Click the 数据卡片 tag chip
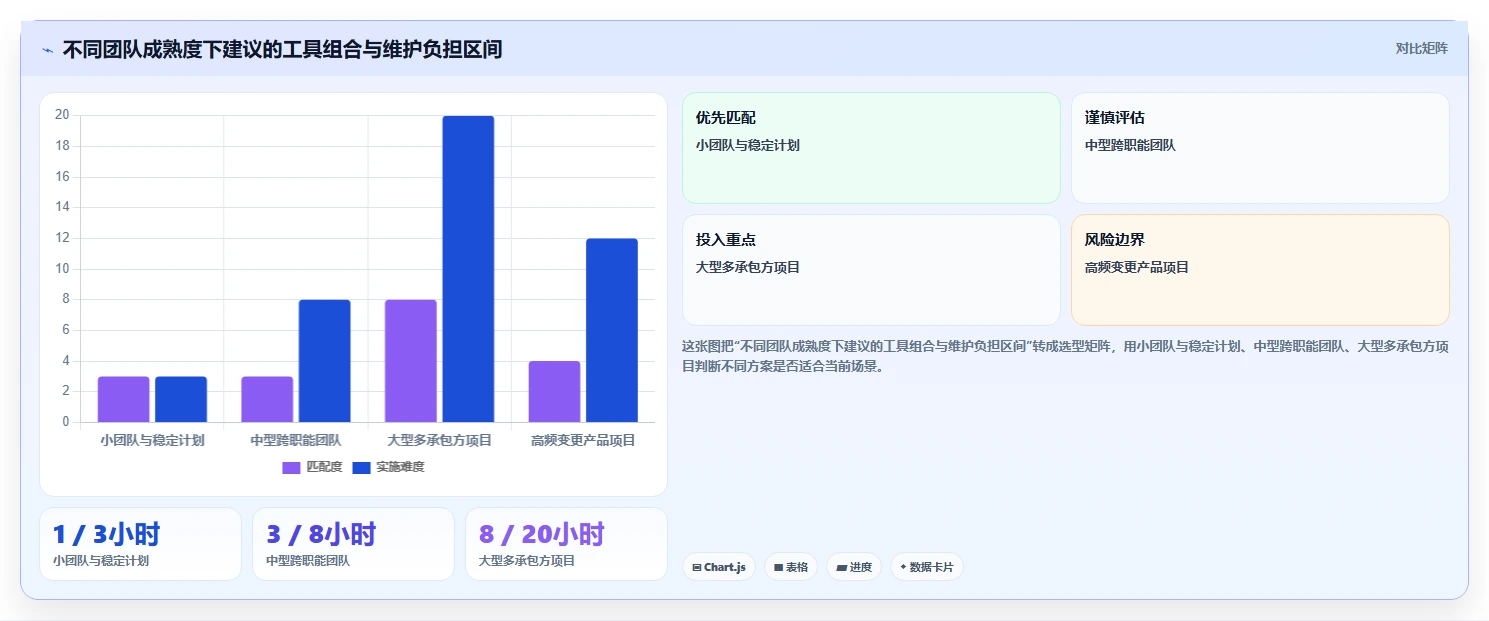Image resolution: width=1489 pixels, height=621 pixels. (x=927, y=567)
